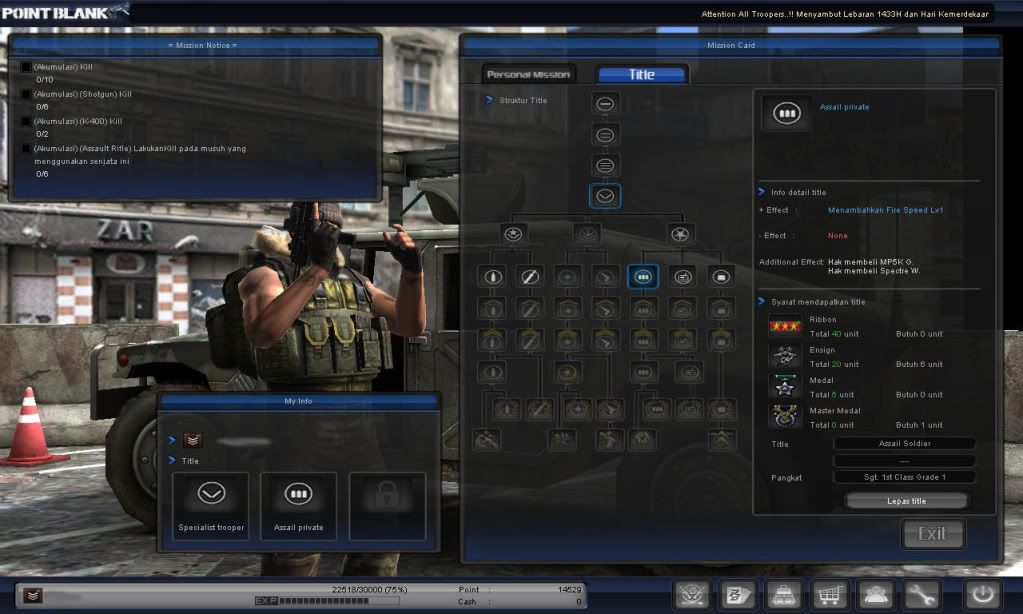Switch to the Personal Mission tab
Screen dimensions: 1023x614
(528, 74)
